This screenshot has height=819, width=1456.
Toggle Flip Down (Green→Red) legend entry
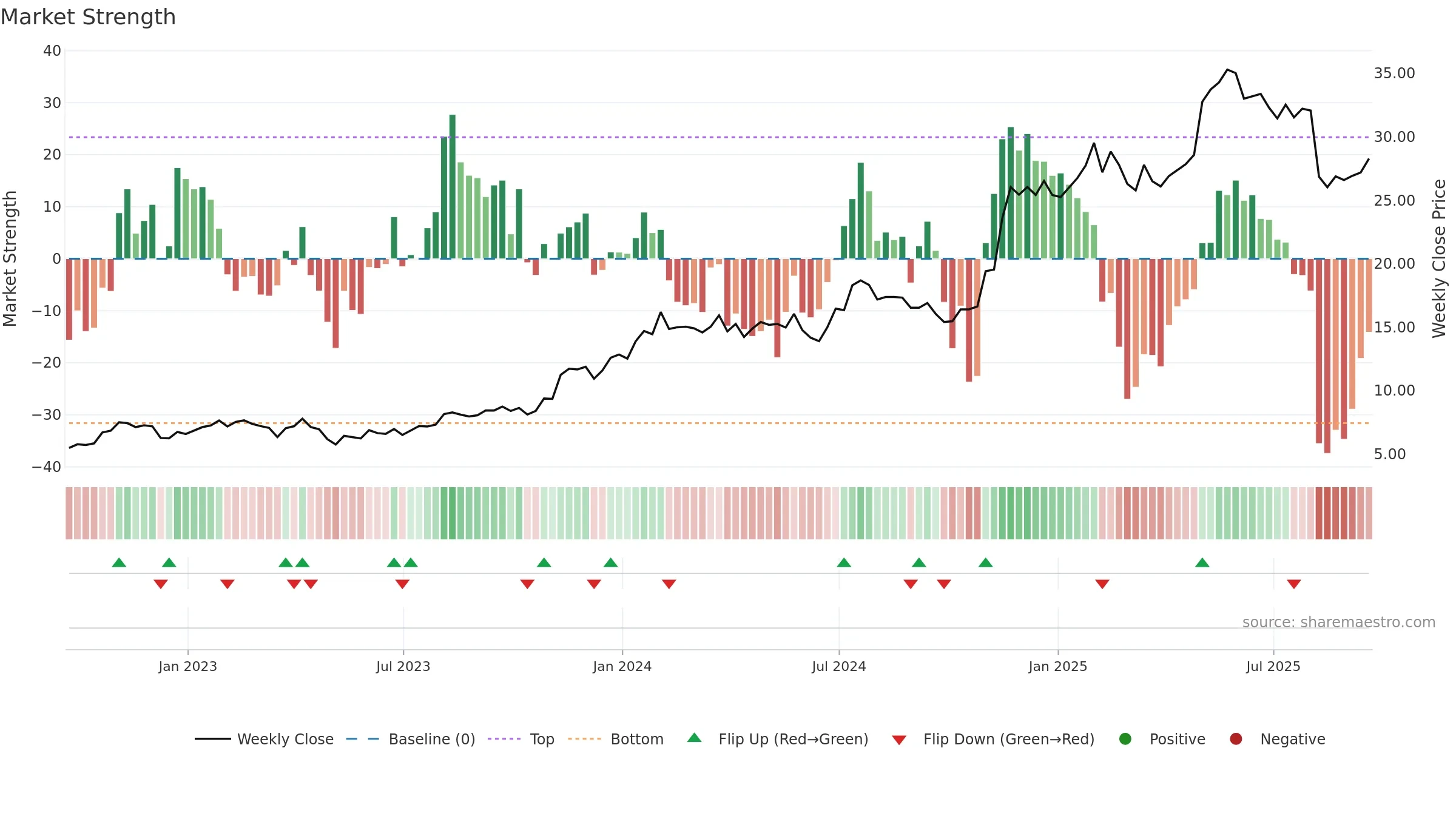click(x=993, y=739)
